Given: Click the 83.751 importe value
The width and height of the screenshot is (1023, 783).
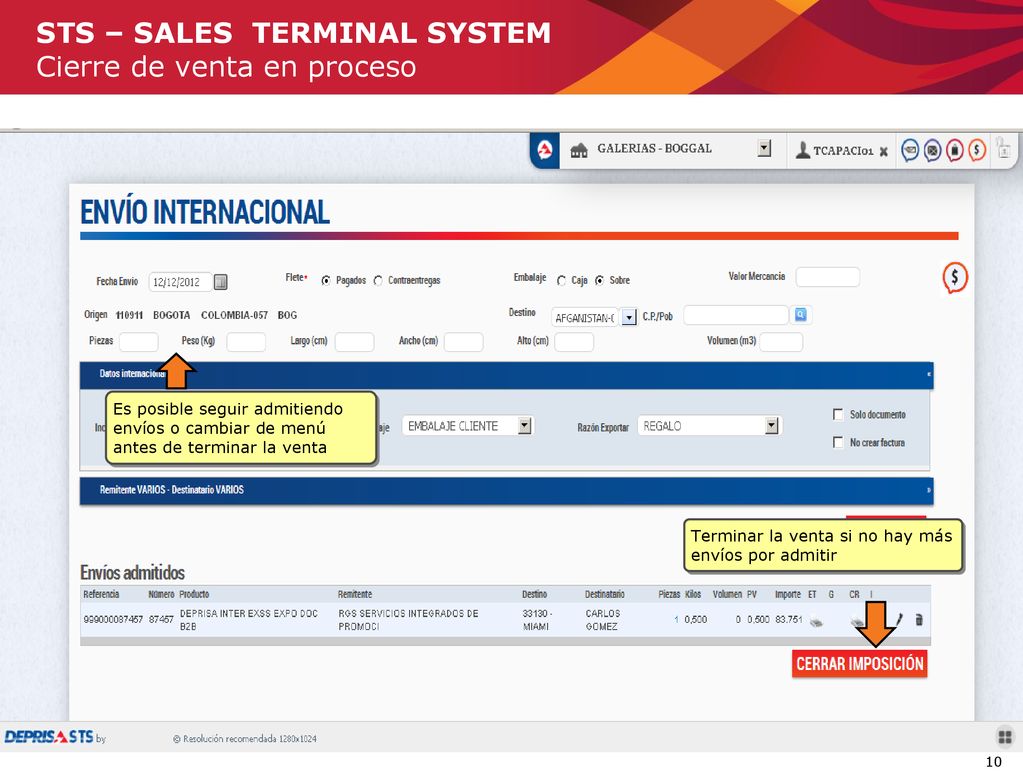Looking at the screenshot, I should [789, 619].
